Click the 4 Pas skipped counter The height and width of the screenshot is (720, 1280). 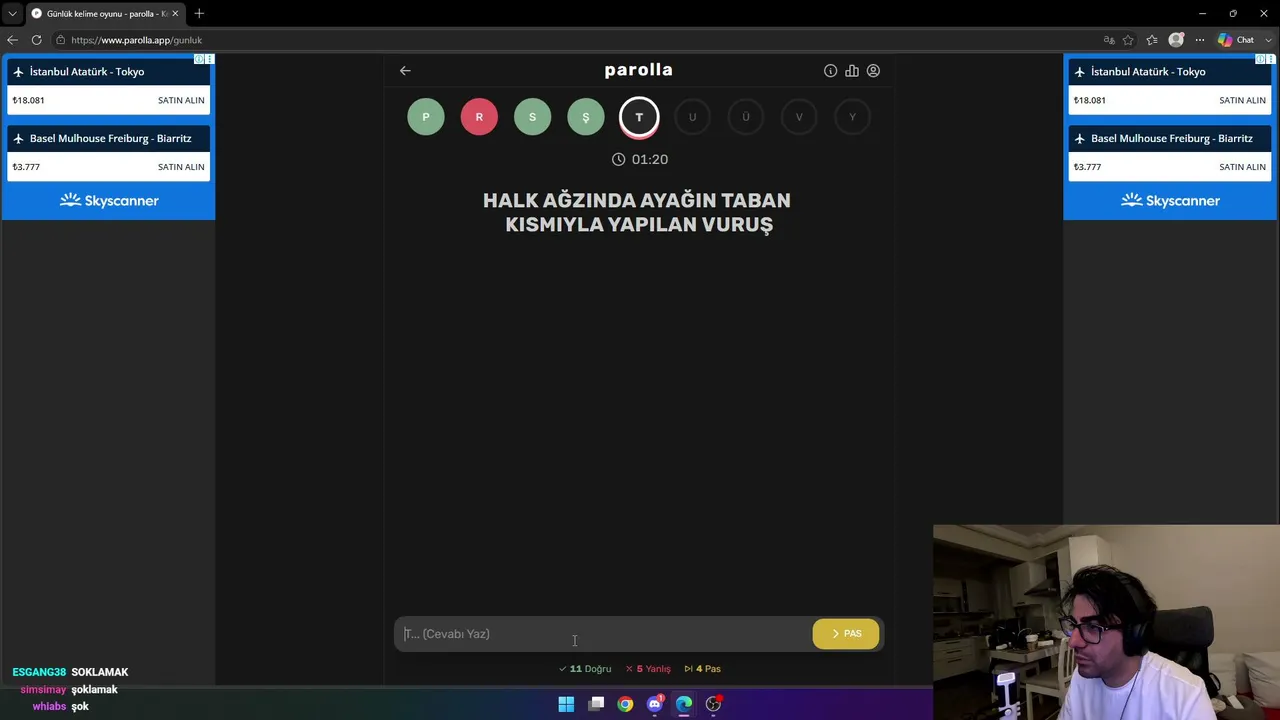click(x=702, y=669)
